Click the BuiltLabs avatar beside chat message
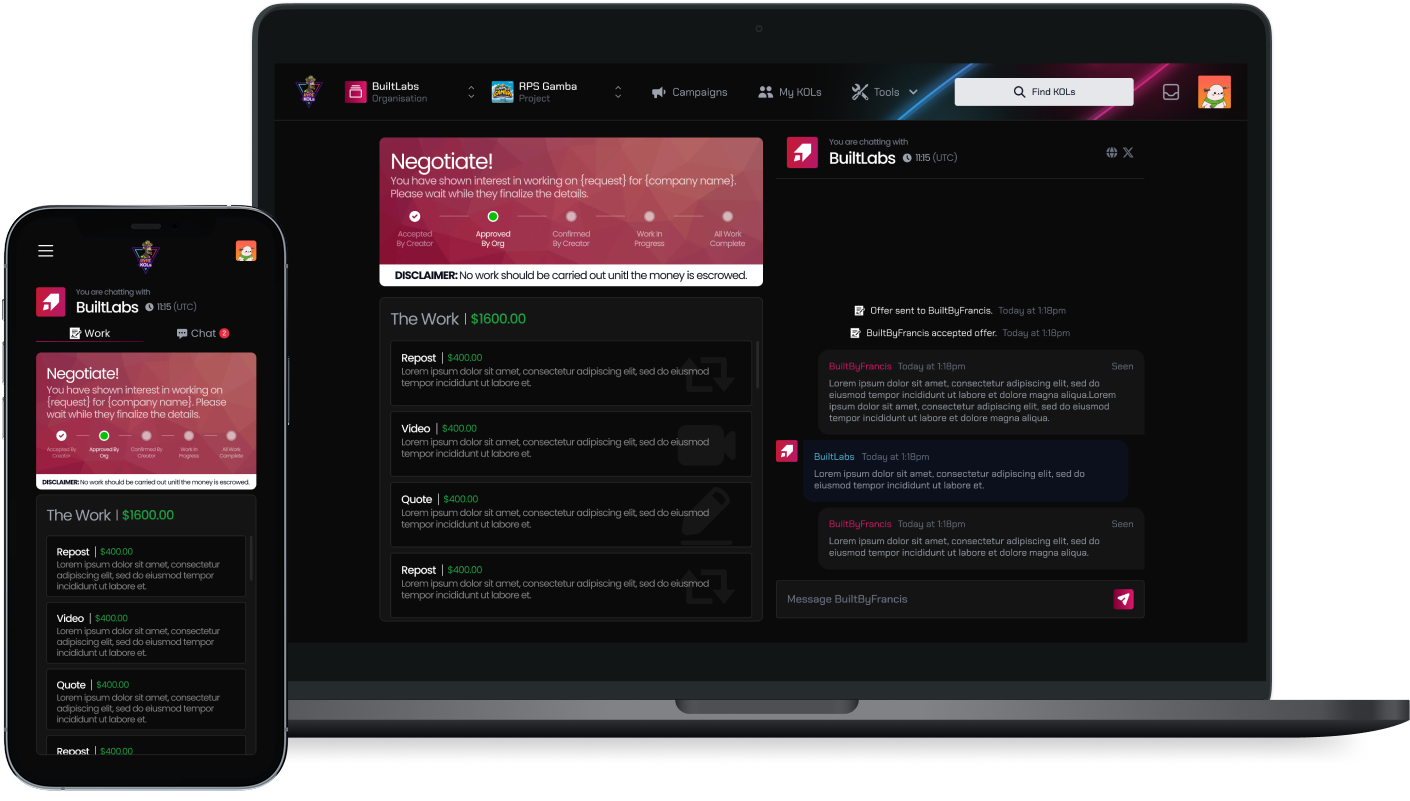Image resolution: width=1410 pixels, height=801 pixels. [x=787, y=451]
